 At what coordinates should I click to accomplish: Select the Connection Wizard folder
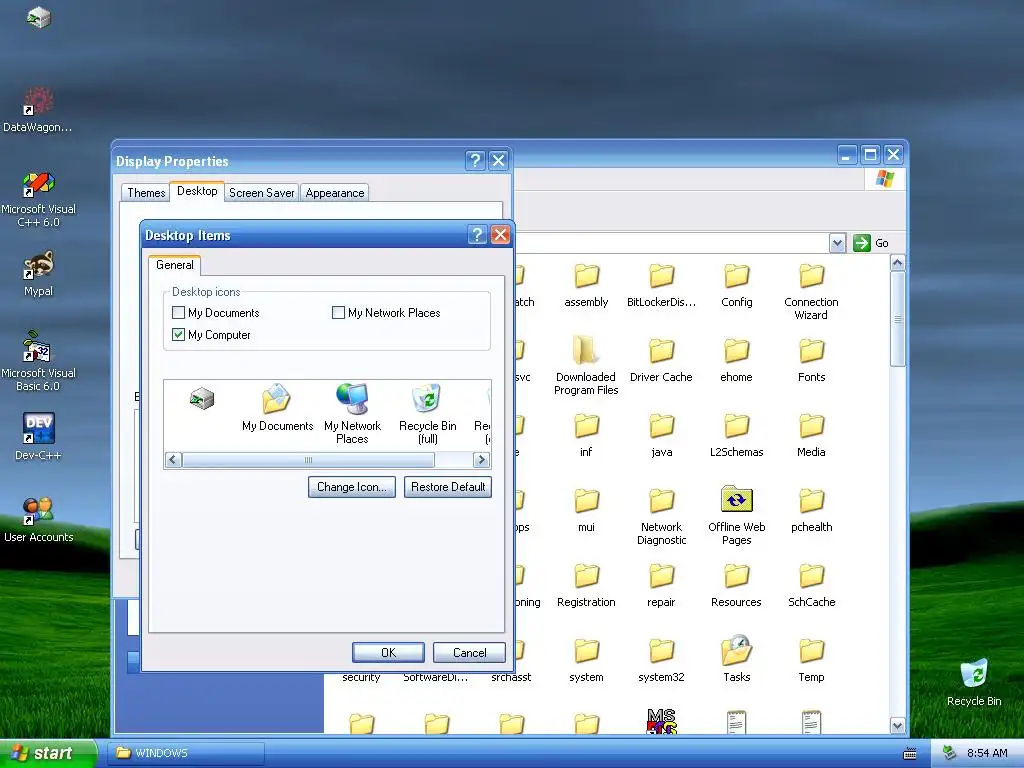point(811,291)
